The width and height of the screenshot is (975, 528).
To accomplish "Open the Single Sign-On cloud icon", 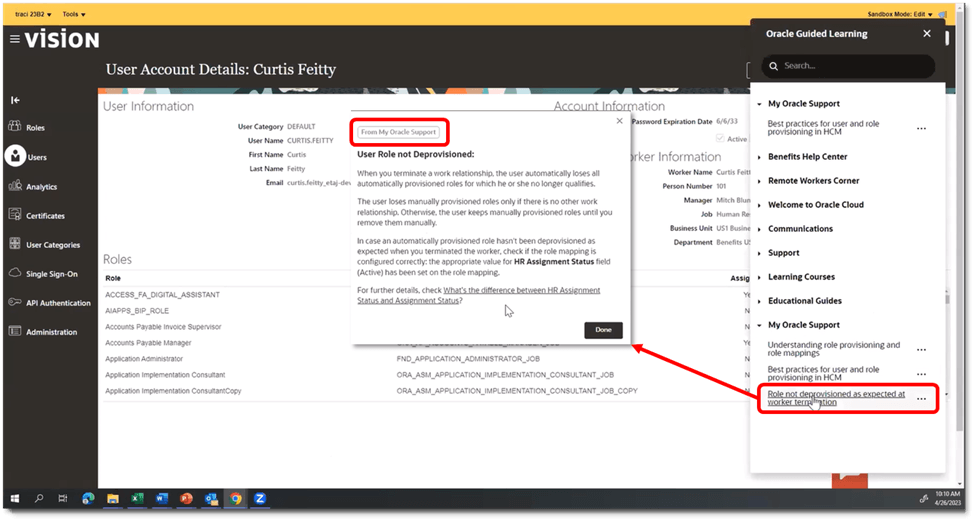I will pos(15,273).
